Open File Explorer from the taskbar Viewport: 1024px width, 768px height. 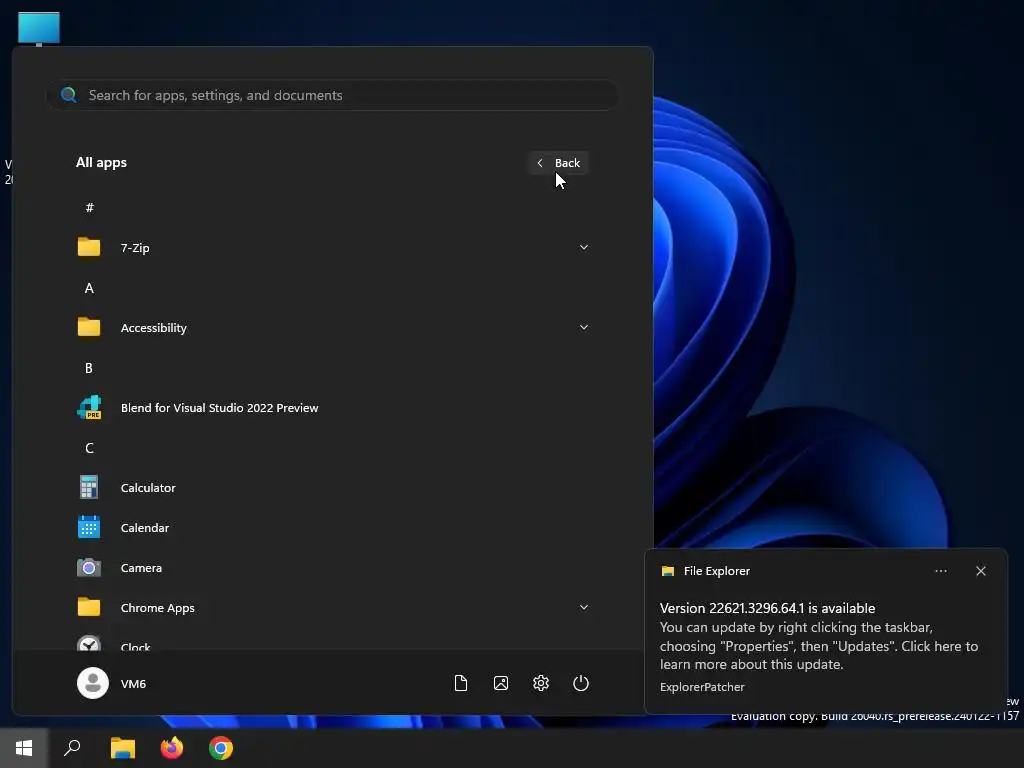point(123,748)
